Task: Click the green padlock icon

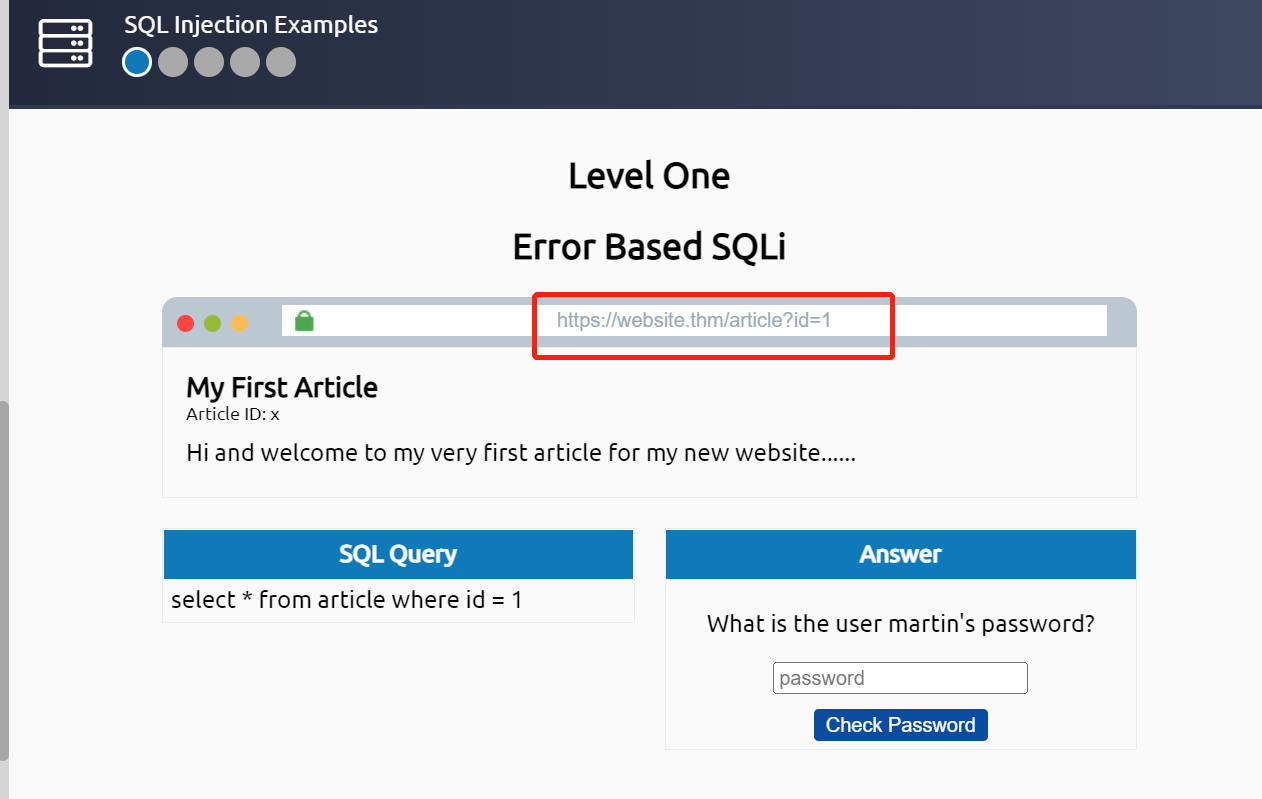Action: (x=304, y=321)
